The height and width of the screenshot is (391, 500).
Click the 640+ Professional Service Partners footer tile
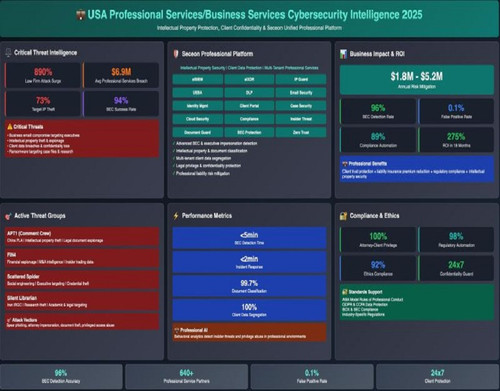[x=187, y=376]
